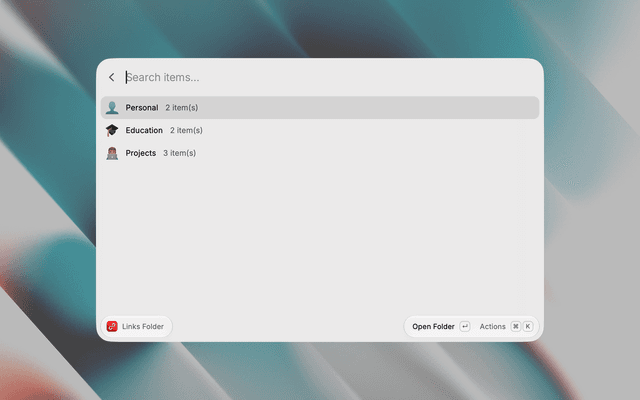Click the empty highlighted area of Personal row
Viewport: 640px width, 400px height.
(x=367, y=108)
